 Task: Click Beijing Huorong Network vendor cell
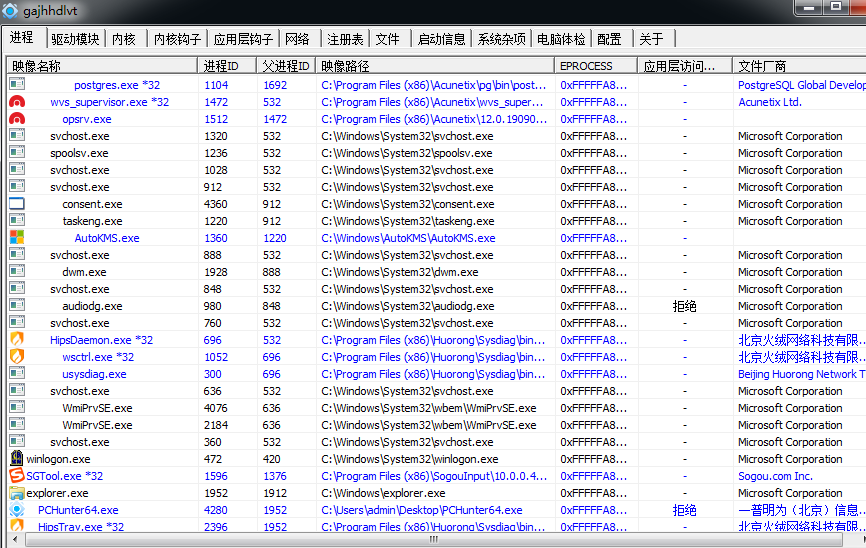[x=802, y=374]
